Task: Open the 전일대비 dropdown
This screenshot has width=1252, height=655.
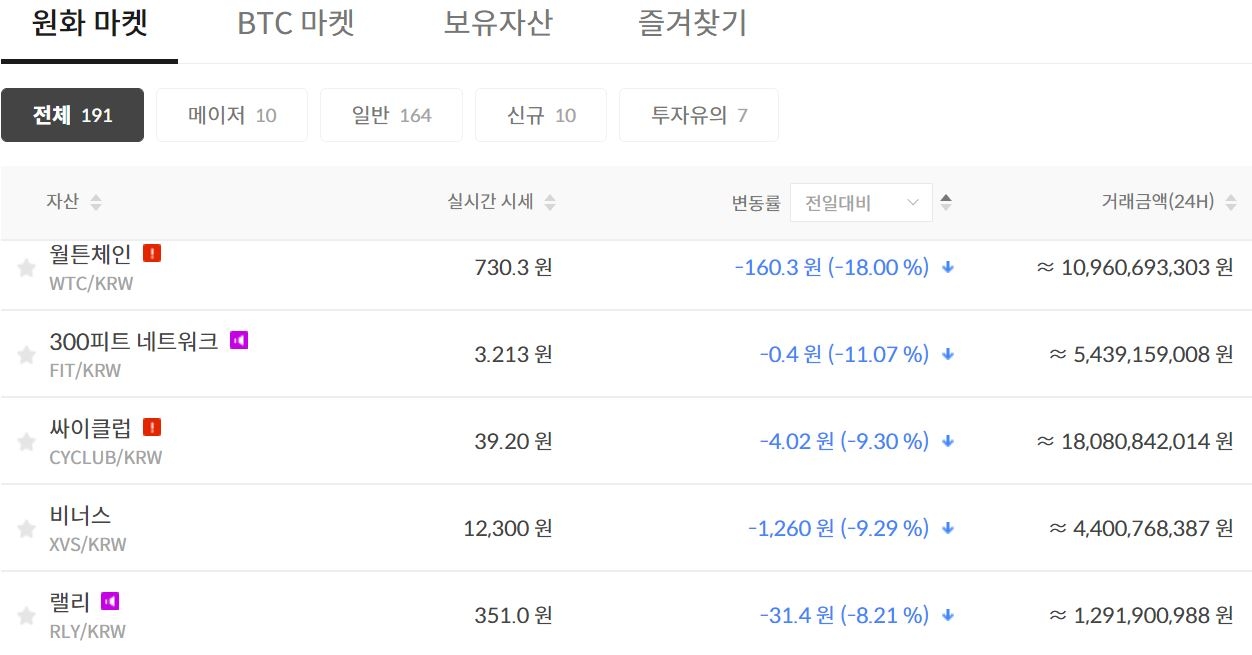Action: click(x=861, y=202)
